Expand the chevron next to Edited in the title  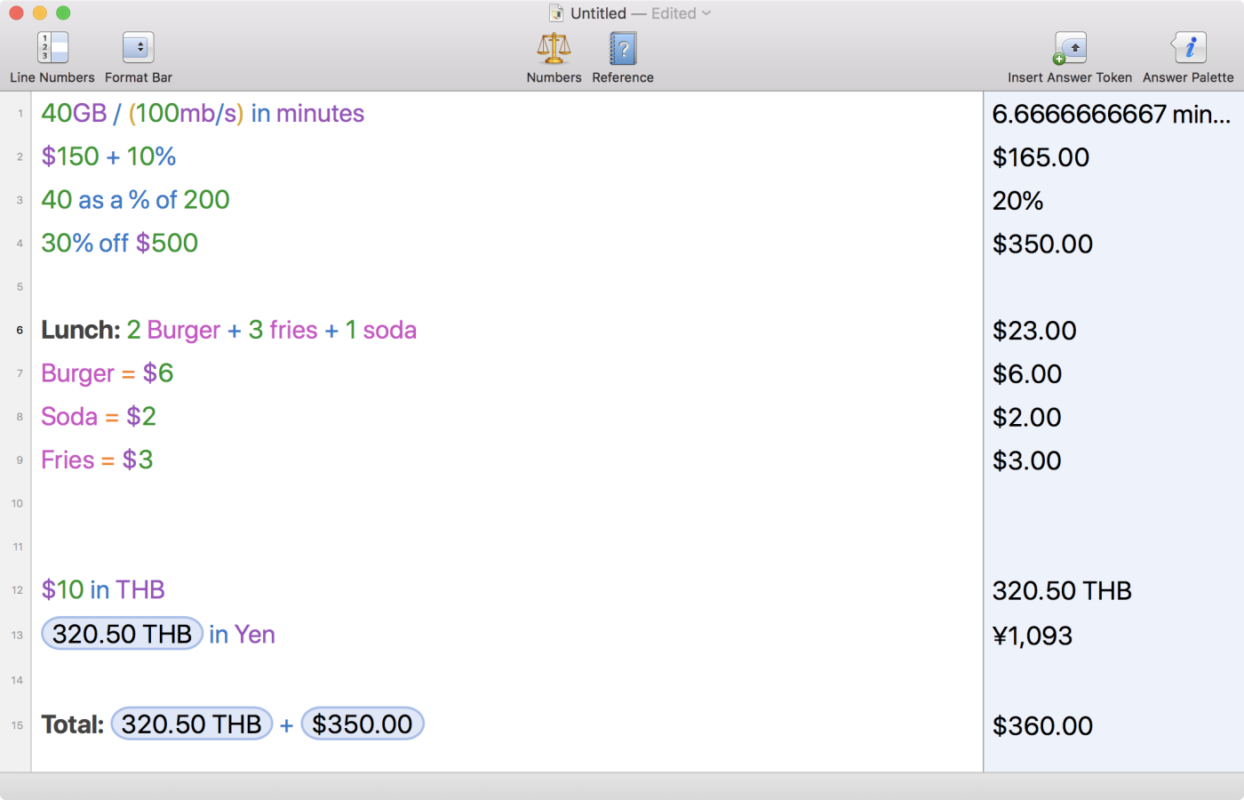click(706, 13)
